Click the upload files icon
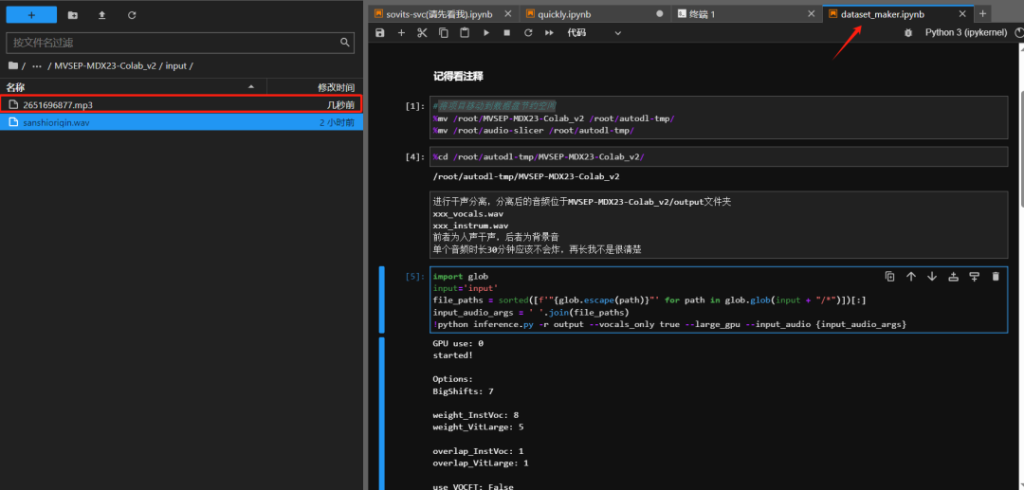The image size is (1024, 490). point(102,16)
